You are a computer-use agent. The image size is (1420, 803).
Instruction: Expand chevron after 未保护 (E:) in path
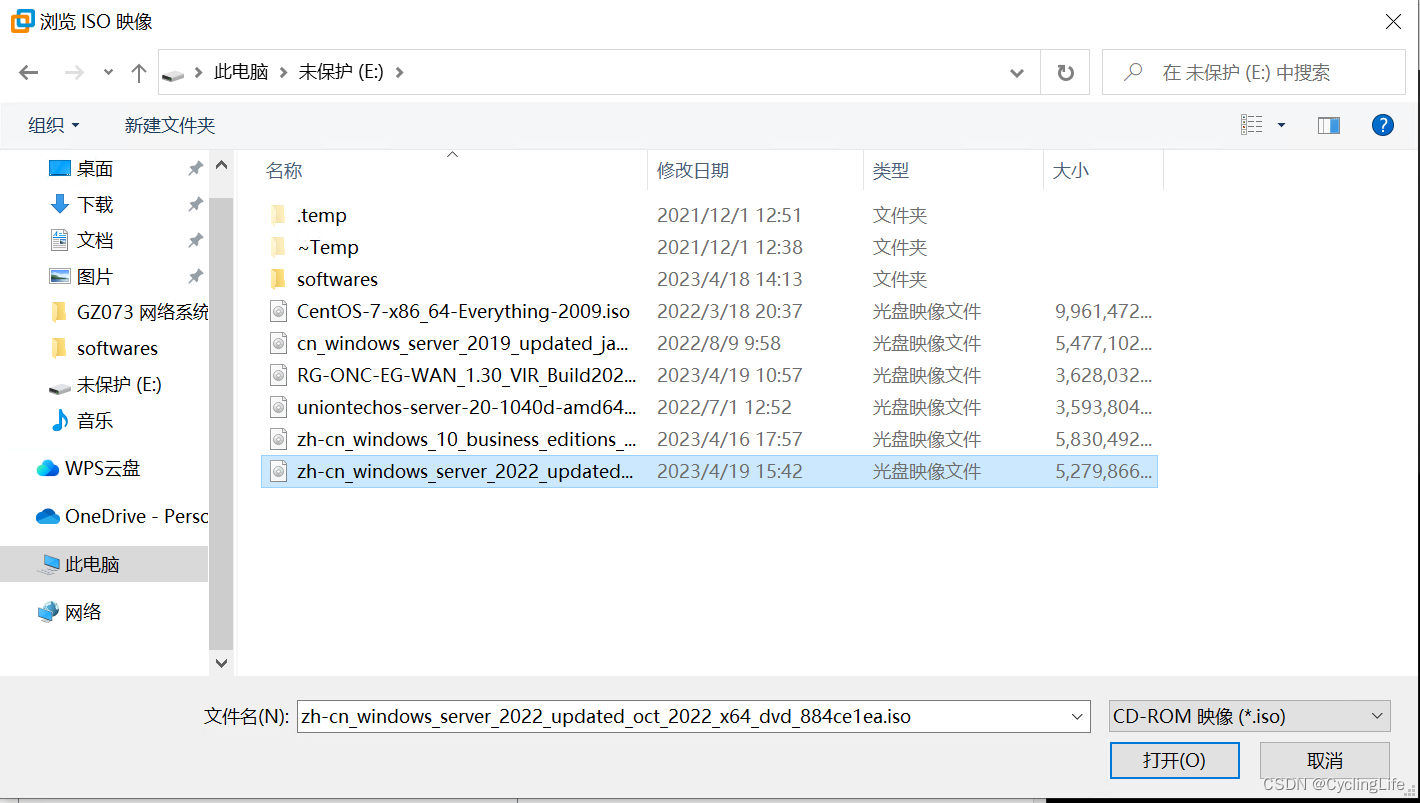[400, 73]
